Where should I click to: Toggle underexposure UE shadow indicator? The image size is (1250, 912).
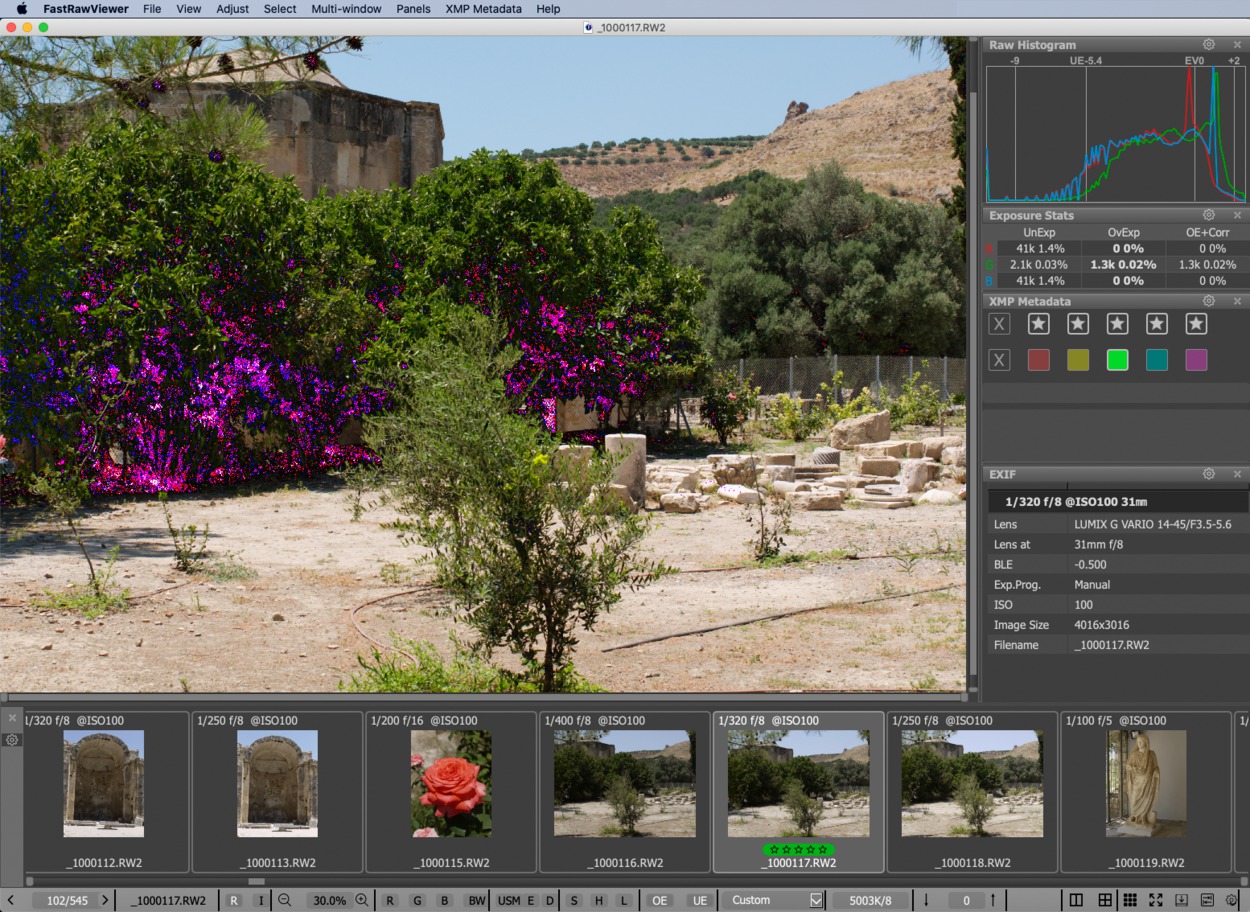pos(699,900)
